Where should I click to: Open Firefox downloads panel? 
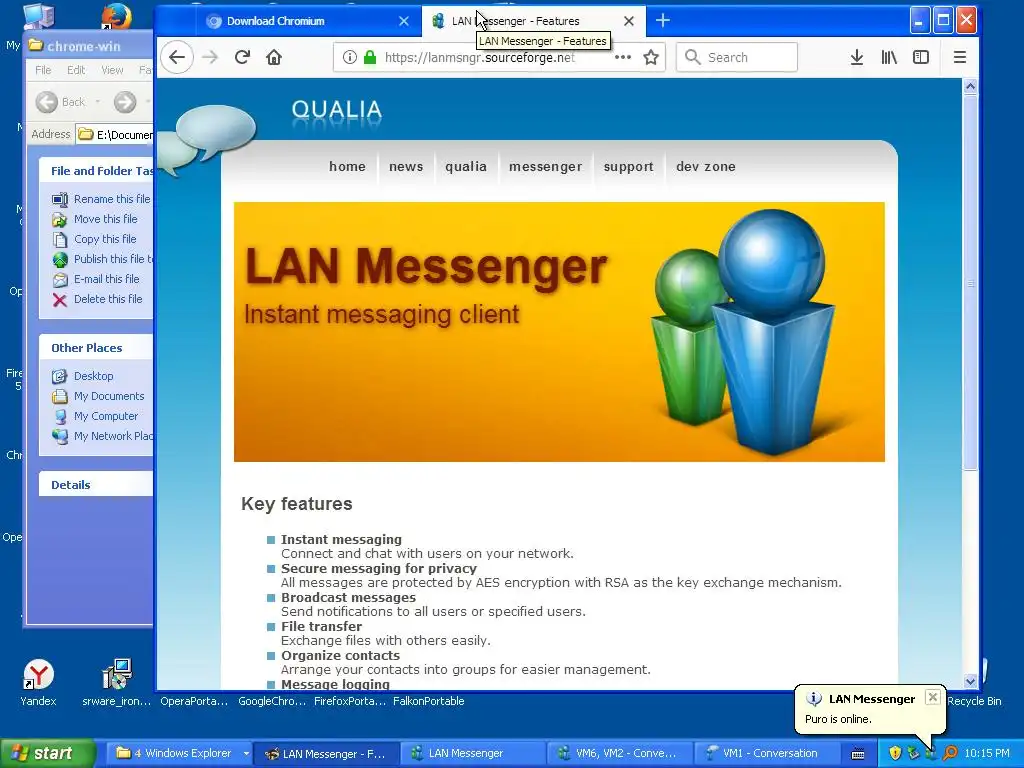click(857, 57)
